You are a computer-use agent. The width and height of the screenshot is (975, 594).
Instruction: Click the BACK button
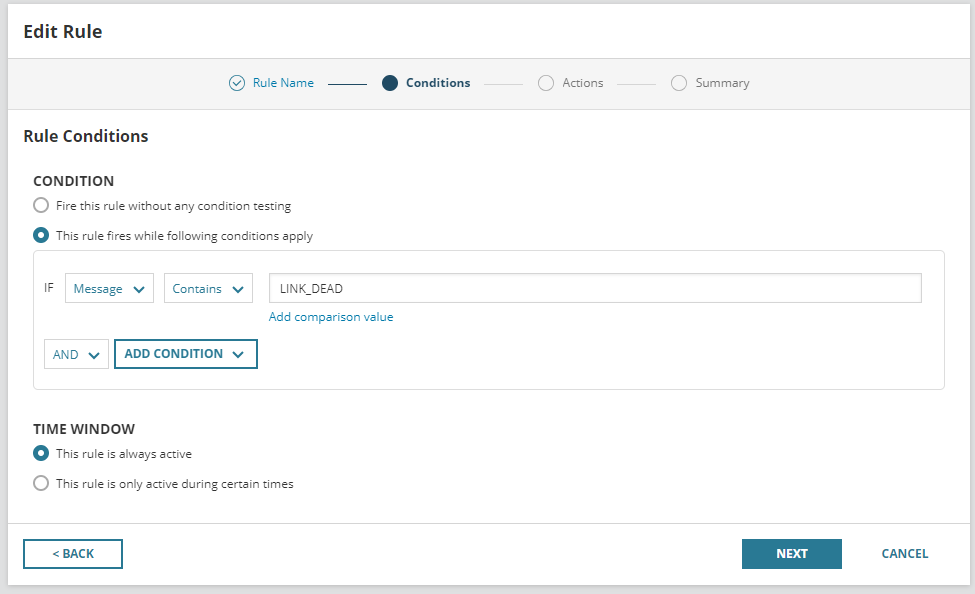(73, 554)
